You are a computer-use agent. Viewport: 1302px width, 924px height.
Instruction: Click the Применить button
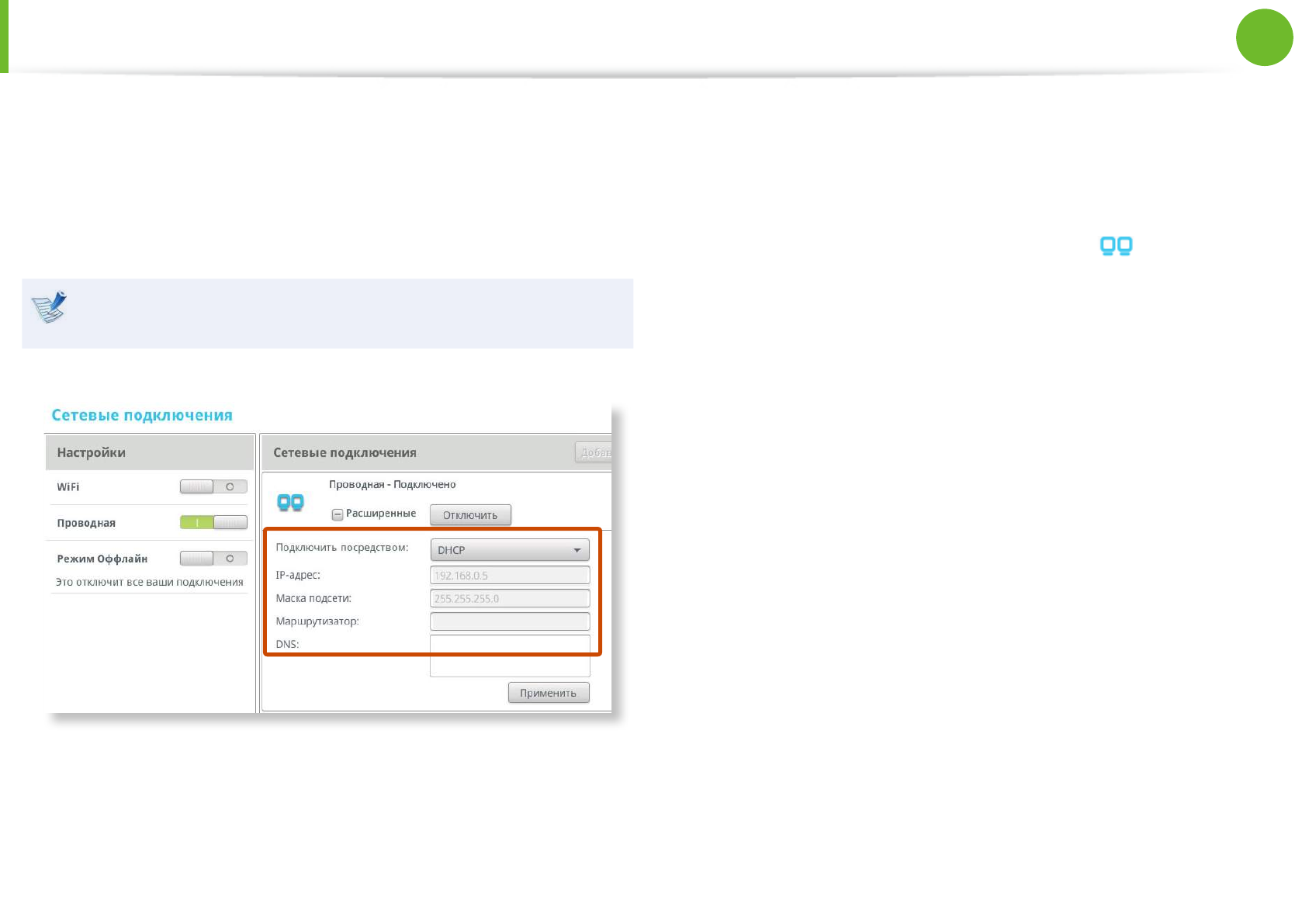coord(548,693)
